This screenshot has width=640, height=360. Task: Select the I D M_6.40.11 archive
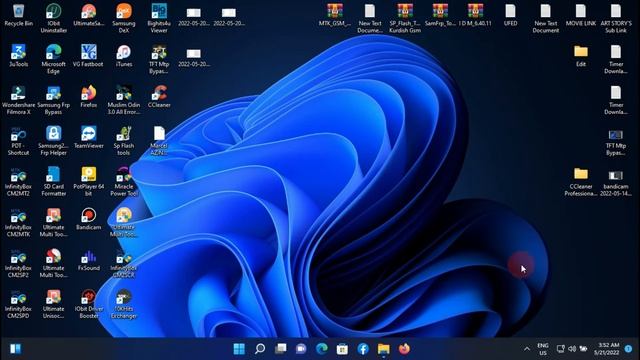tap(475, 15)
